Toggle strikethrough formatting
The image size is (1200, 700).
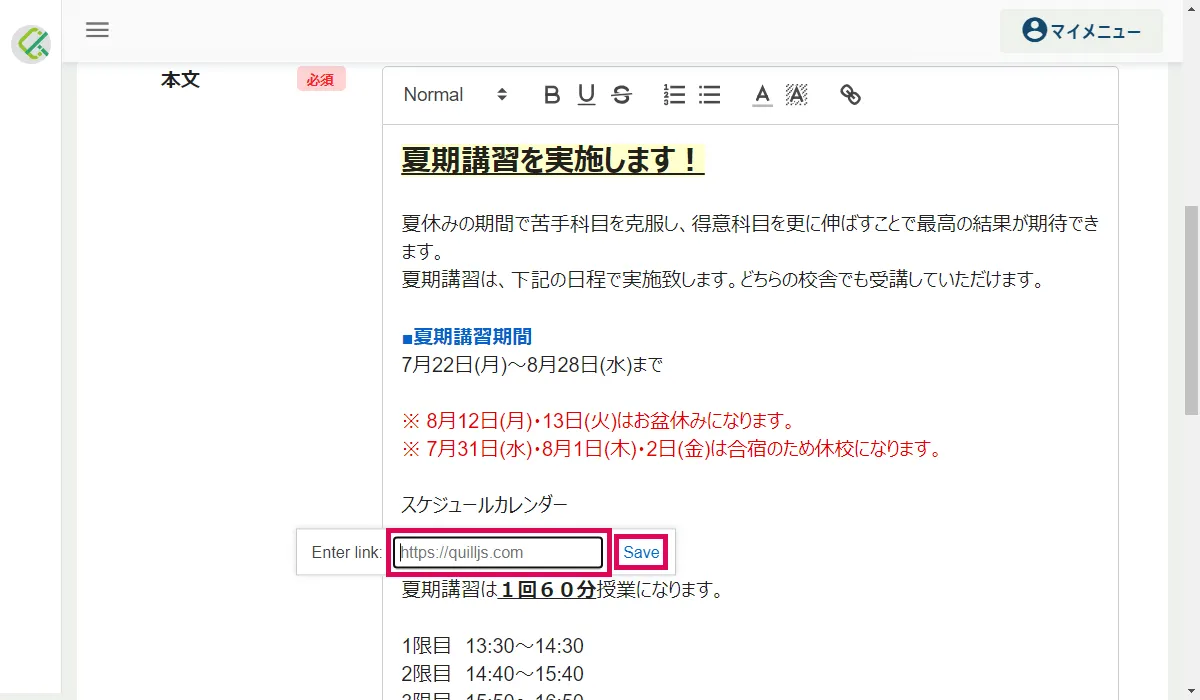(x=621, y=95)
